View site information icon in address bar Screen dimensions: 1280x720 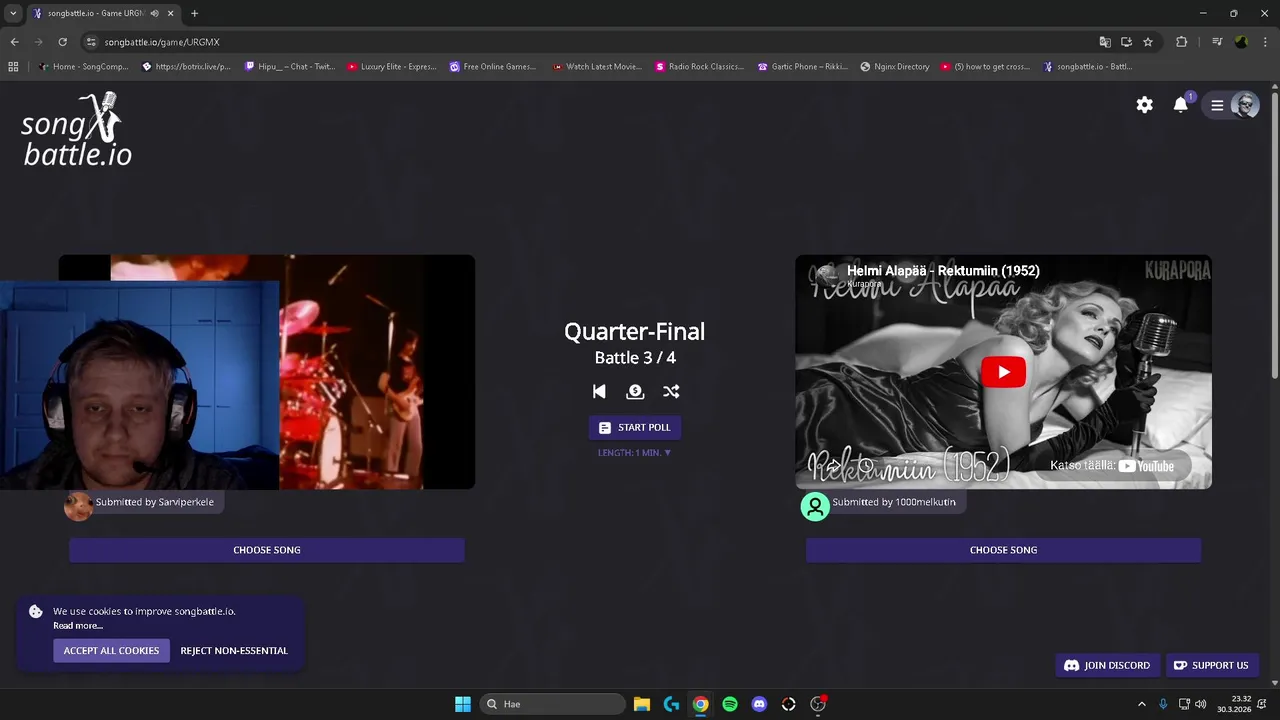pyautogui.click(x=91, y=42)
